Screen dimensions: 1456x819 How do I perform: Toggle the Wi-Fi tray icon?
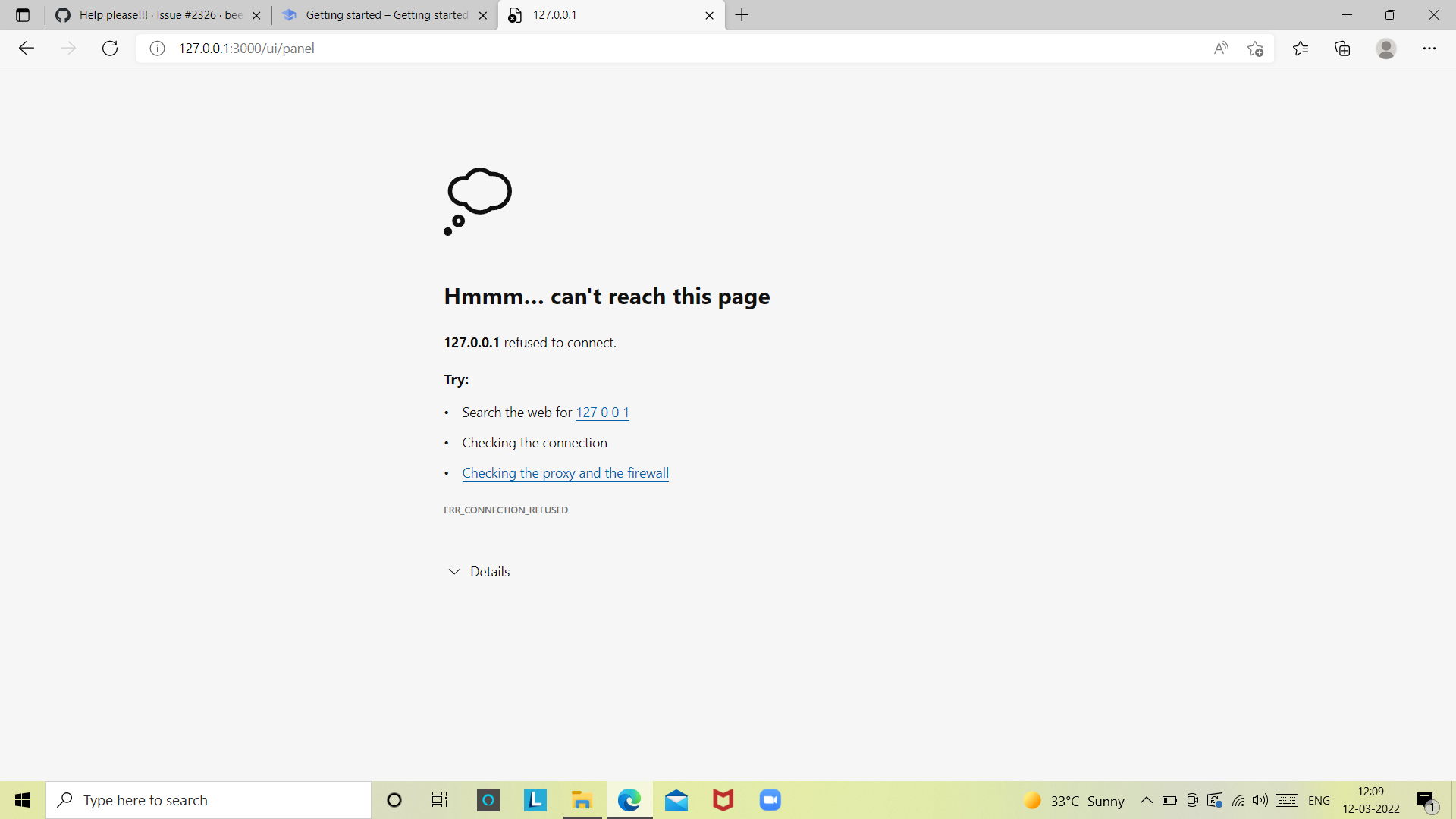1238,800
